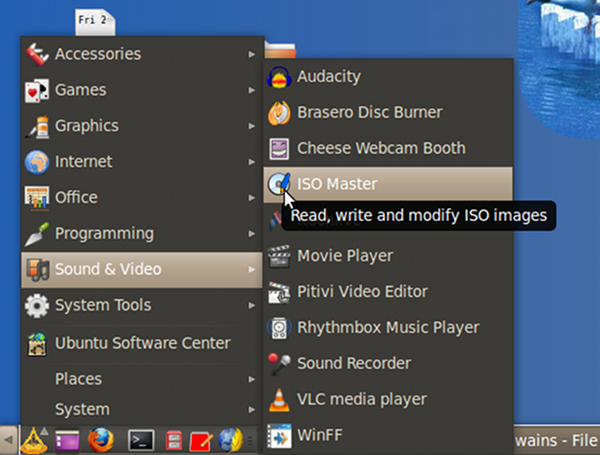Click the VLC traffic cone icon
Screen dimensions: 600x455
[279, 400]
